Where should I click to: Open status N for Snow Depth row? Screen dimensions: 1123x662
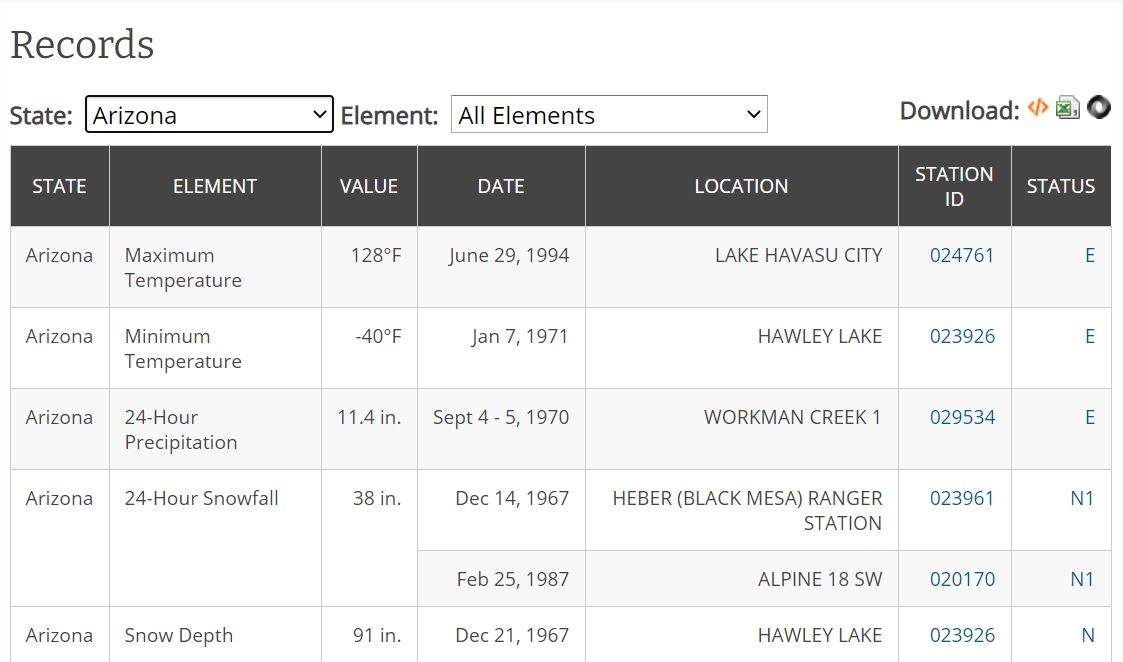pos(1087,635)
